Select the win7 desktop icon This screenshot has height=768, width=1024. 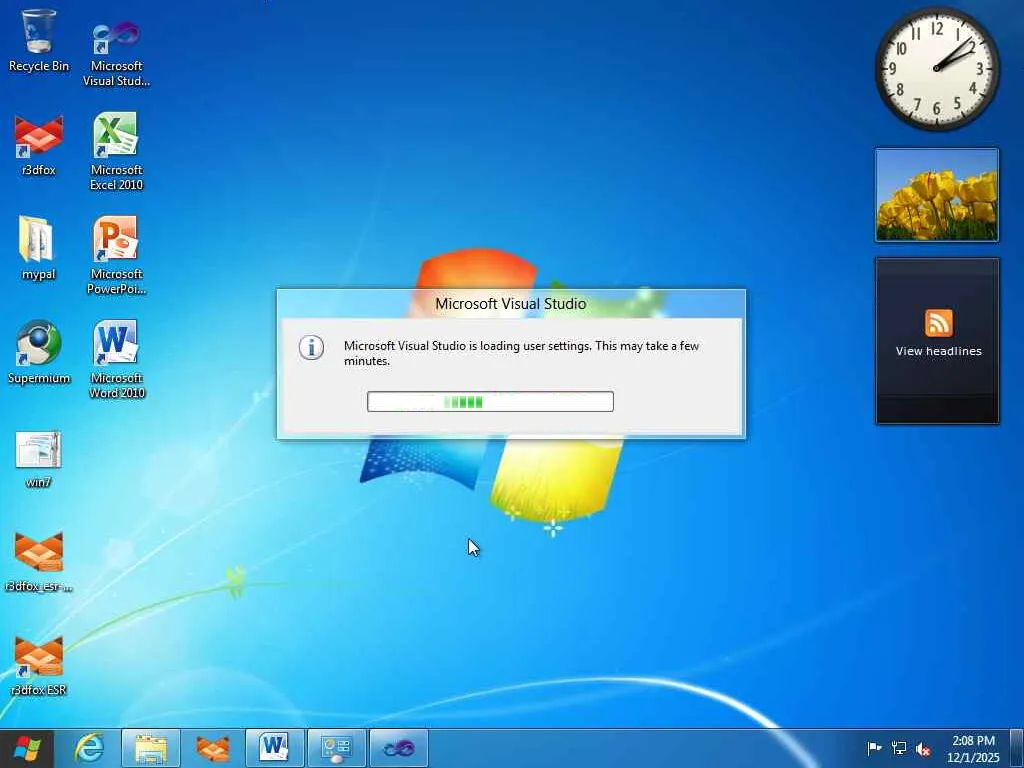39,459
